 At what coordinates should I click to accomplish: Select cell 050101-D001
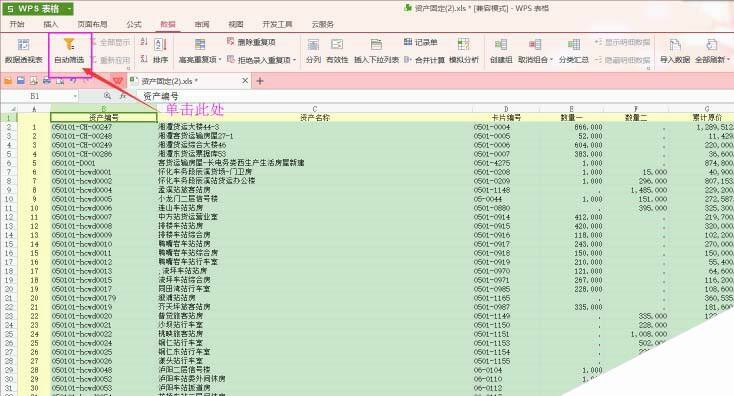104,163
